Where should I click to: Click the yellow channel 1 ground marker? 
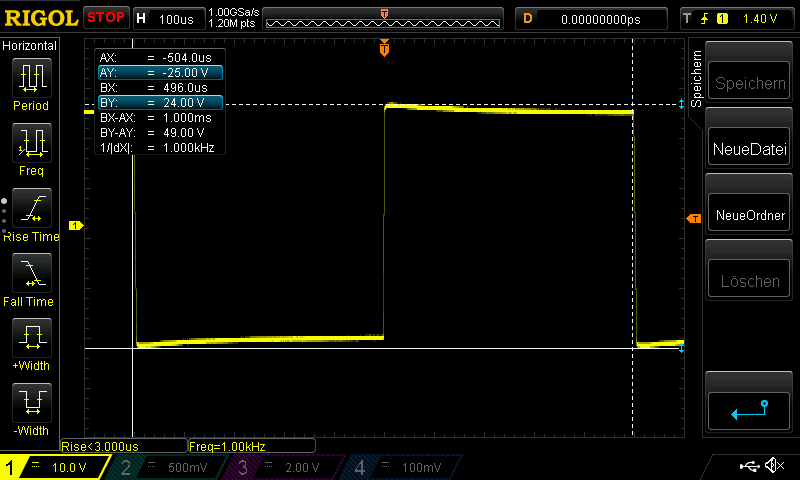76,225
